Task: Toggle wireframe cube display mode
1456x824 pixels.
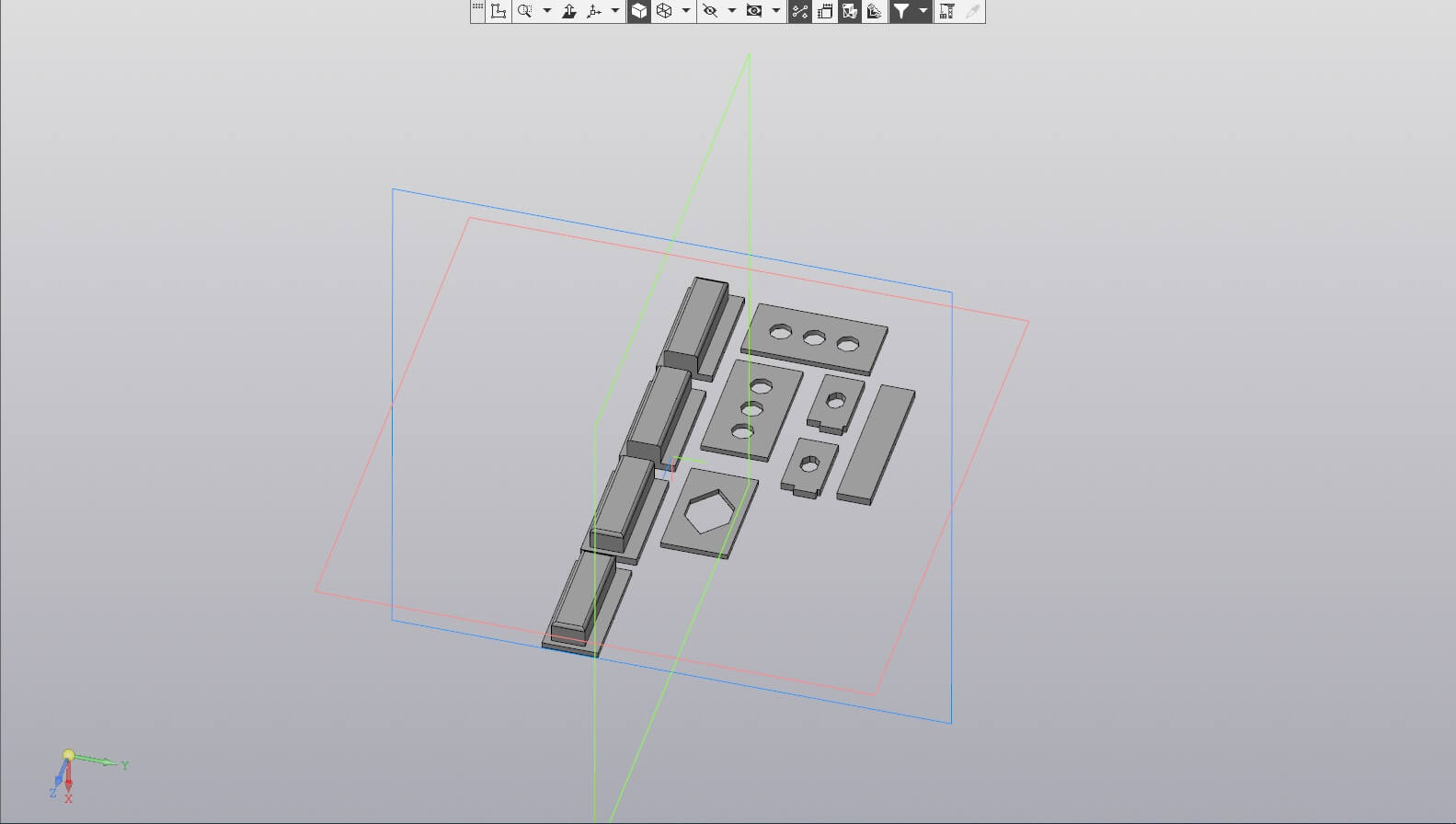Action: click(x=664, y=11)
